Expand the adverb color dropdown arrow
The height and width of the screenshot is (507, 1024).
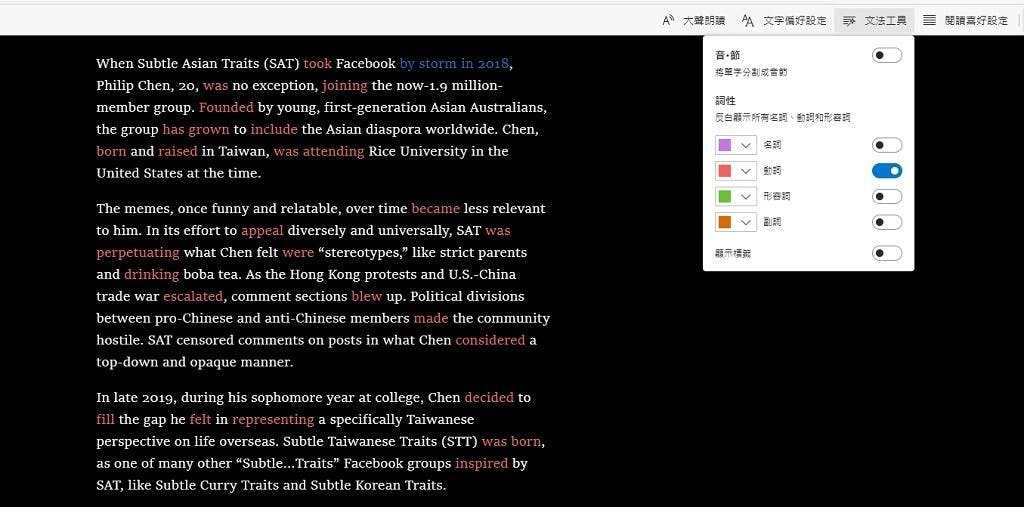coord(746,222)
